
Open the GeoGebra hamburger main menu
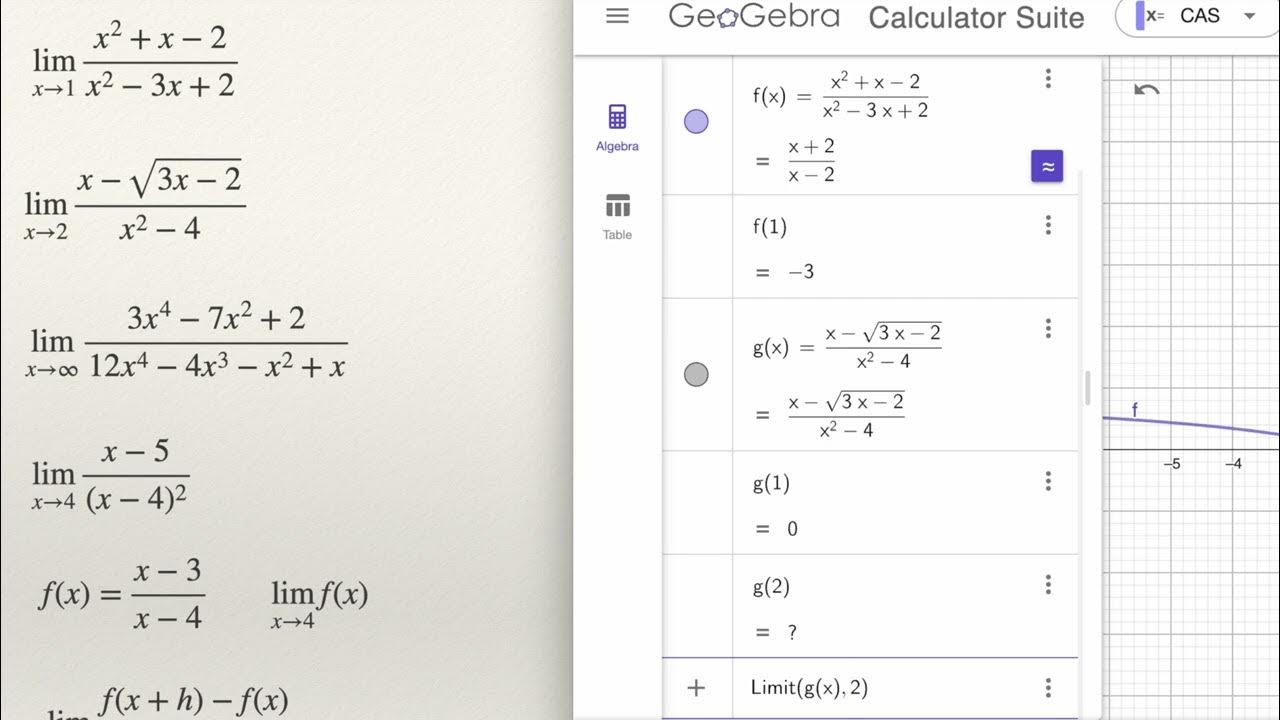click(618, 16)
